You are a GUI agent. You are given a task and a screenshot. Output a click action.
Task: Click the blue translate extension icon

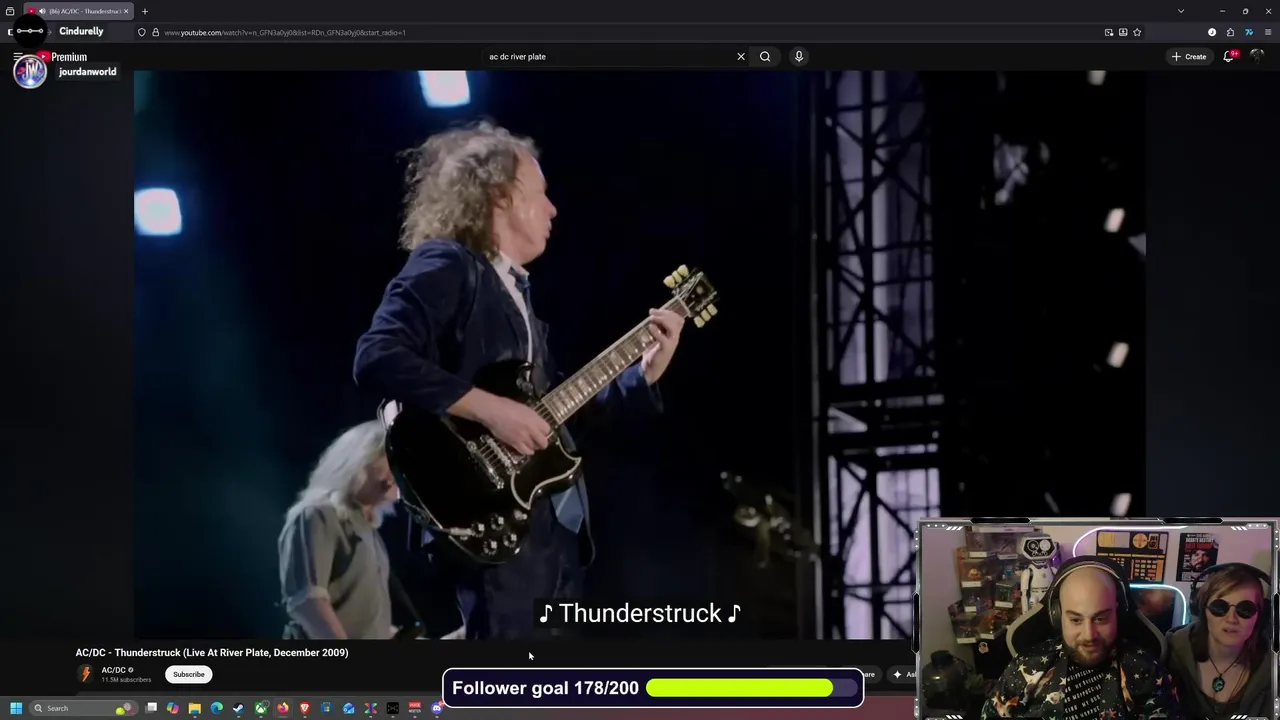[1249, 32]
